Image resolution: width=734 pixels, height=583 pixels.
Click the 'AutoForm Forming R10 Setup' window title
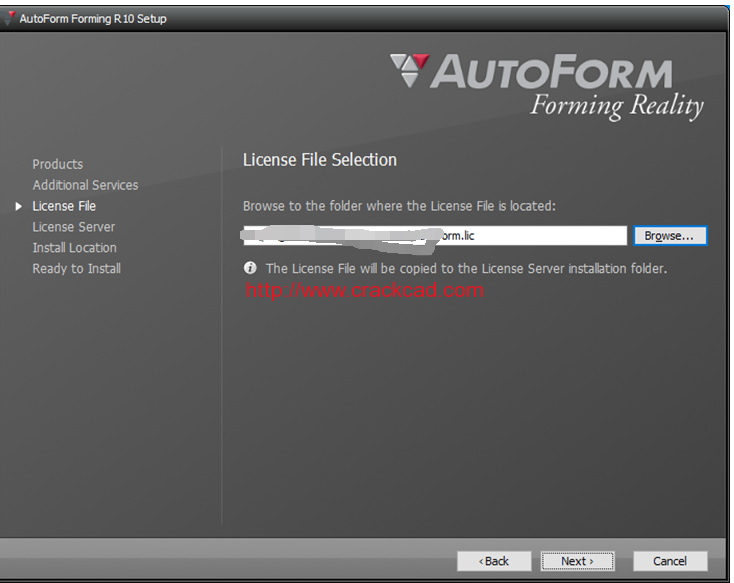tap(93, 19)
